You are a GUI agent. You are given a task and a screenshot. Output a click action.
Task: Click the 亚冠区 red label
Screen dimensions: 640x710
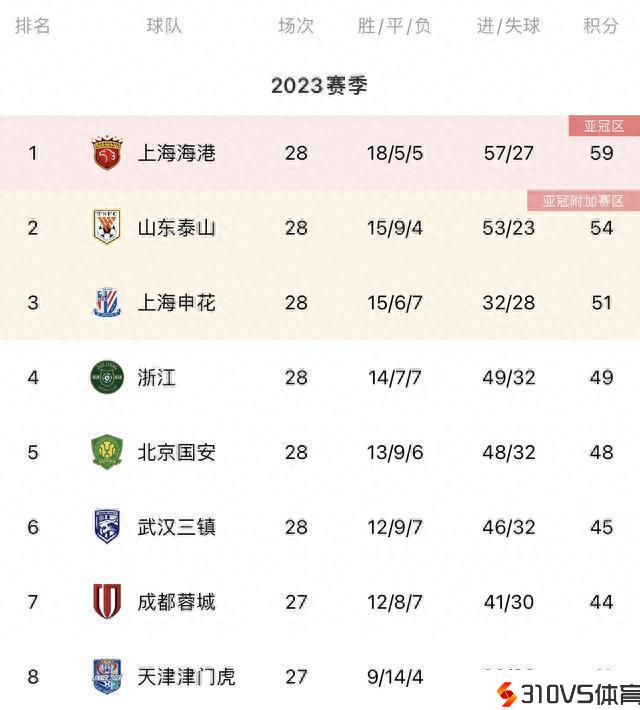point(604,126)
